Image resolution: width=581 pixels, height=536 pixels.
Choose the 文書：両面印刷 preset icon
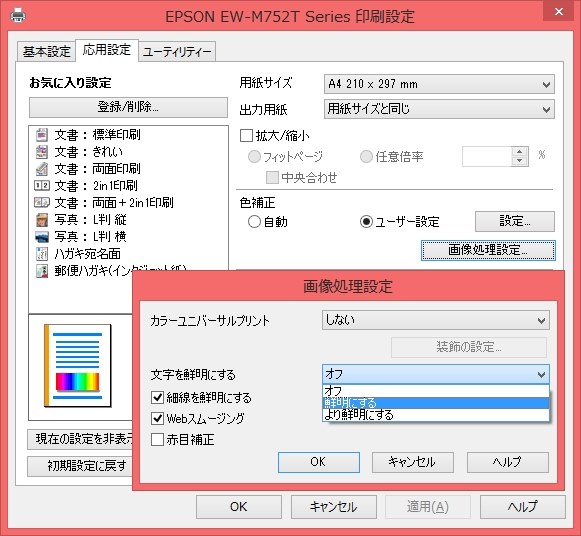42,169
